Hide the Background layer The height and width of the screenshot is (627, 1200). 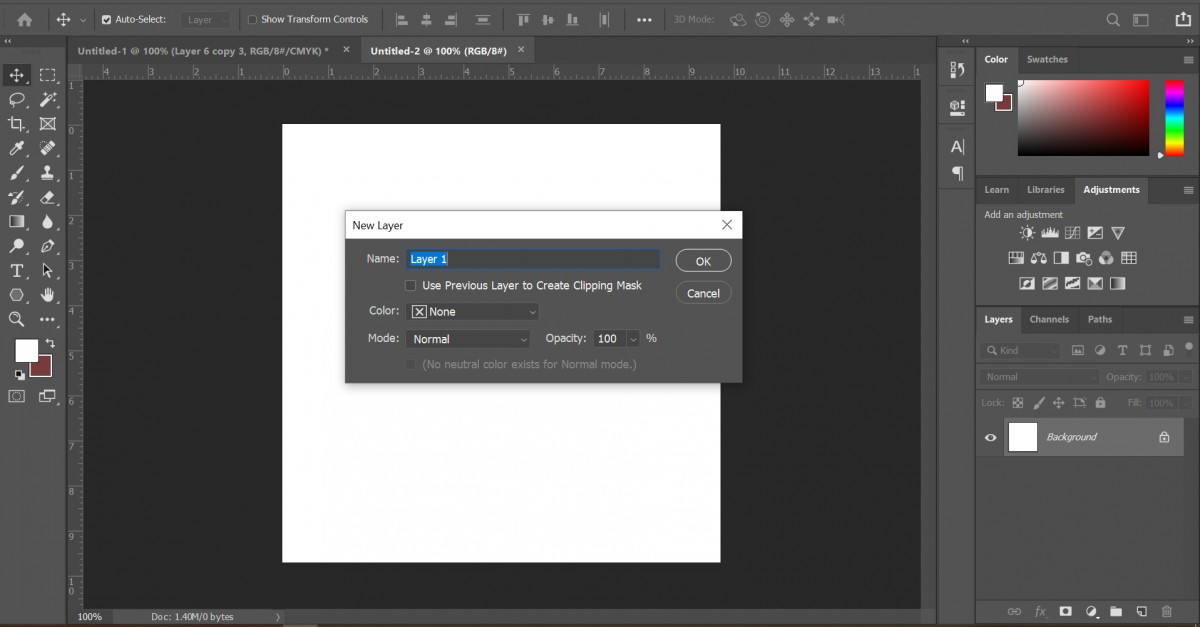tap(990, 437)
